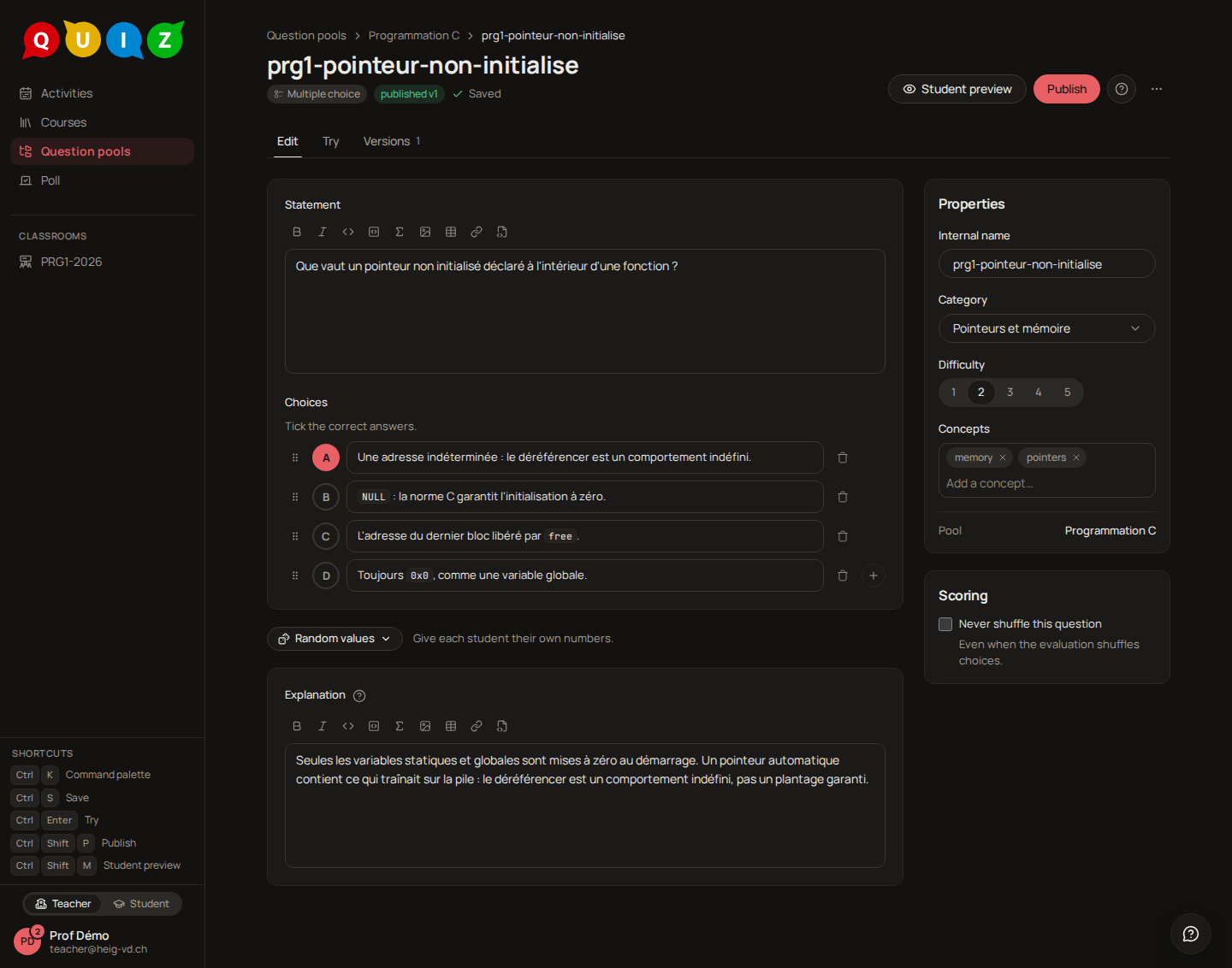The height and width of the screenshot is (968, 1232).
Task: Set difficulty to 4
Action: coord(1039,393)
